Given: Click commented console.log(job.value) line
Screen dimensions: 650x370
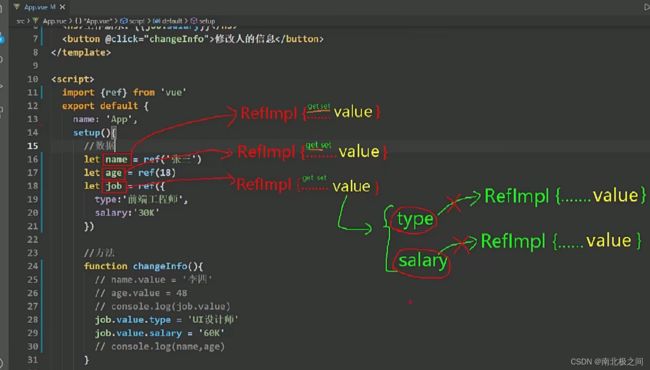Looking at the screenshot, I should 162,306.
